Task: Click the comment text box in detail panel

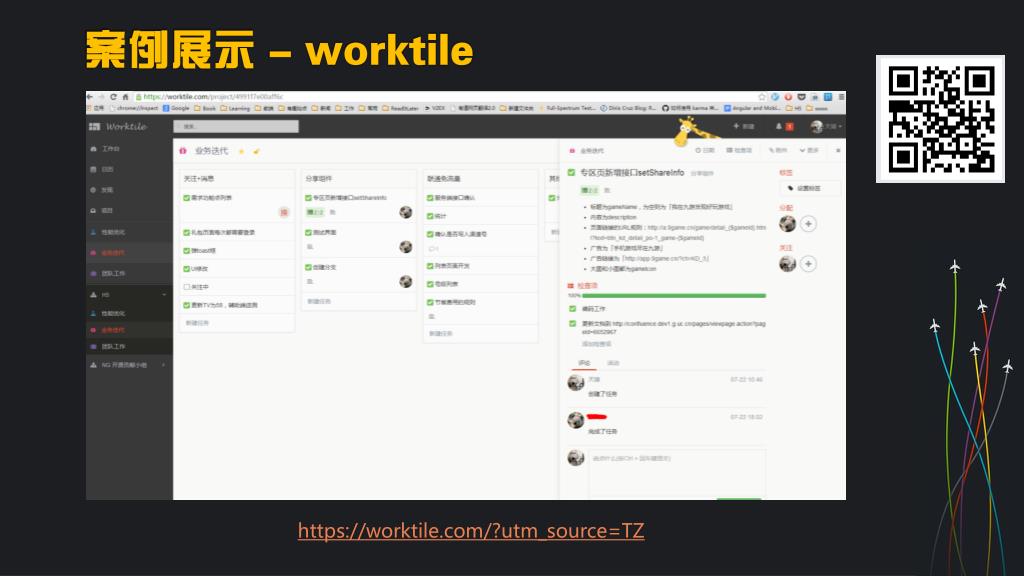Action: tap(677, 473)
